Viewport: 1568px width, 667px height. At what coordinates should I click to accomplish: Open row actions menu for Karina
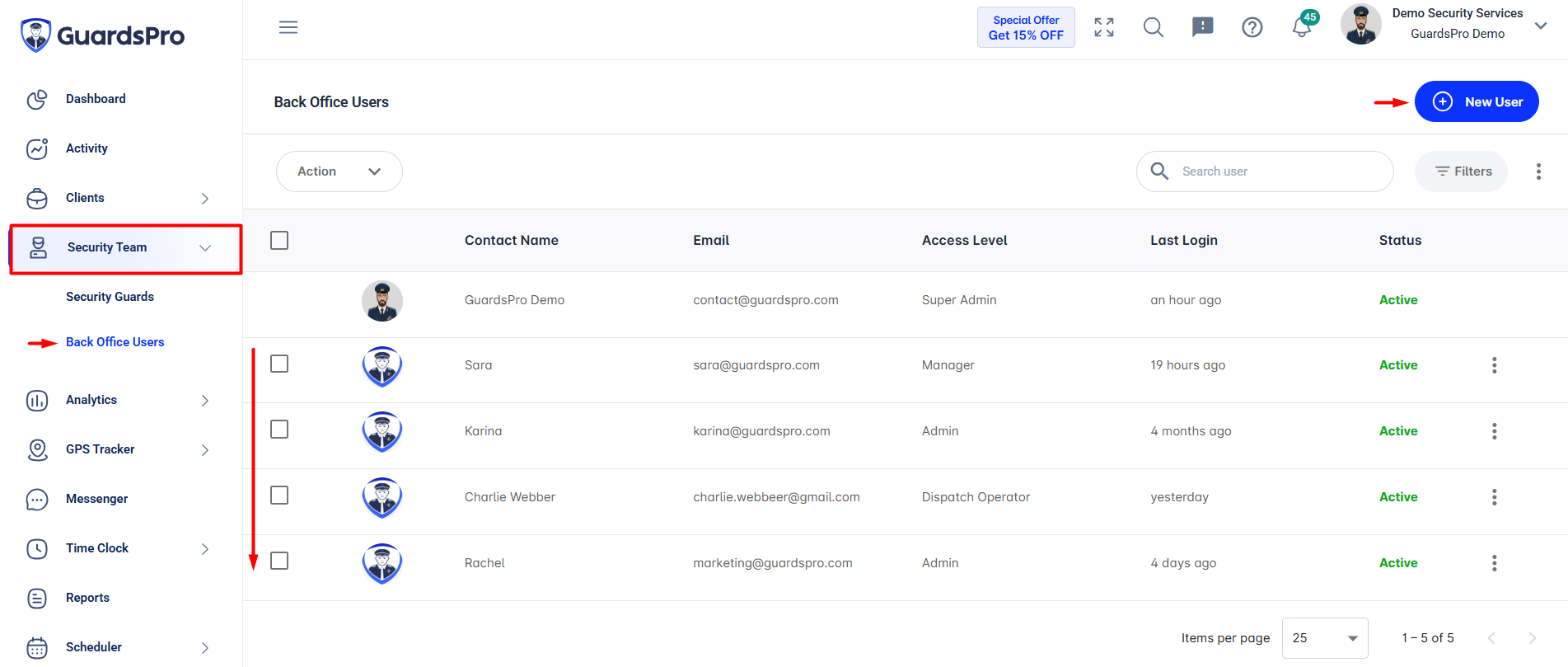1494,431
